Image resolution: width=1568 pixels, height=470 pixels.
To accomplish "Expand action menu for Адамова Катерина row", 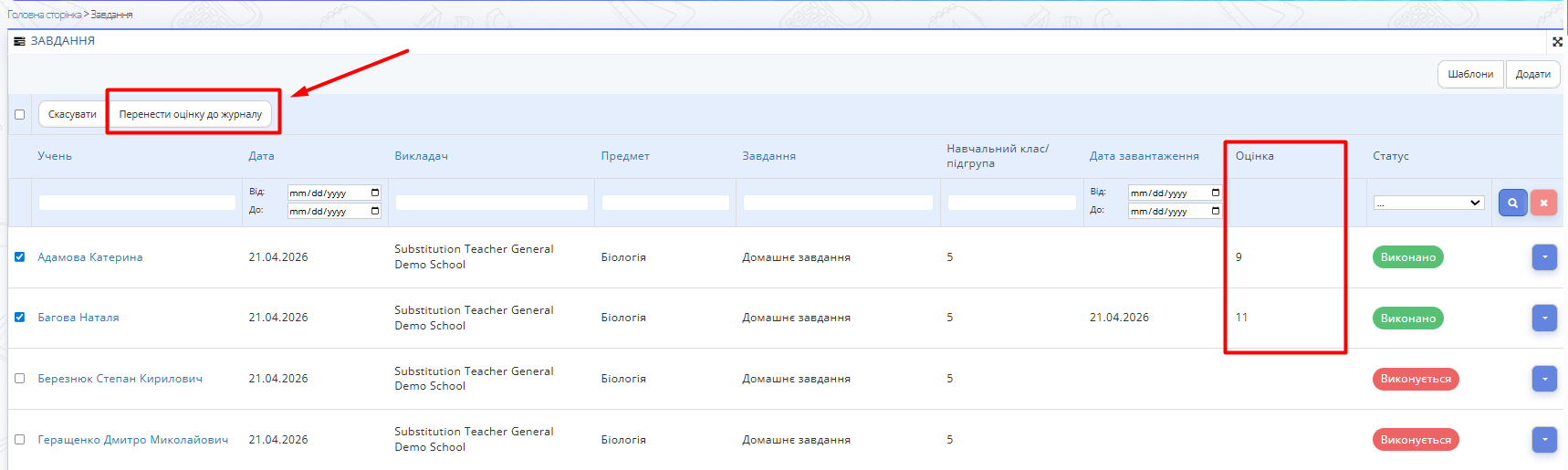I will point(1543,257).
